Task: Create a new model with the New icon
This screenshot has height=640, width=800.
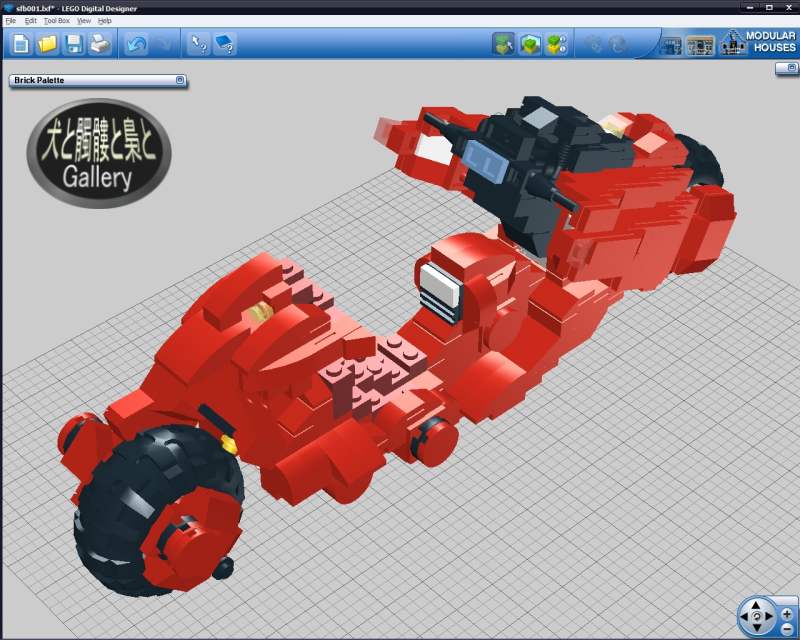Action: pyautogui.click(x=21, y=44)
